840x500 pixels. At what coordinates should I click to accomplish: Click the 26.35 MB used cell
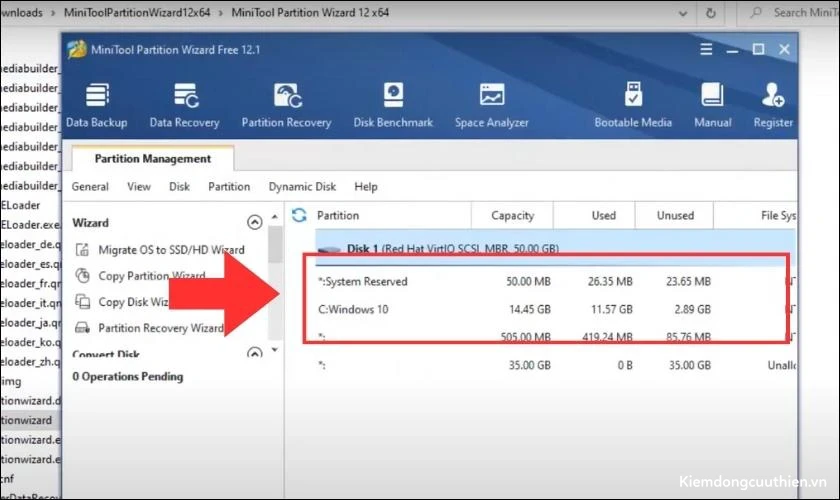click(610, 281)
